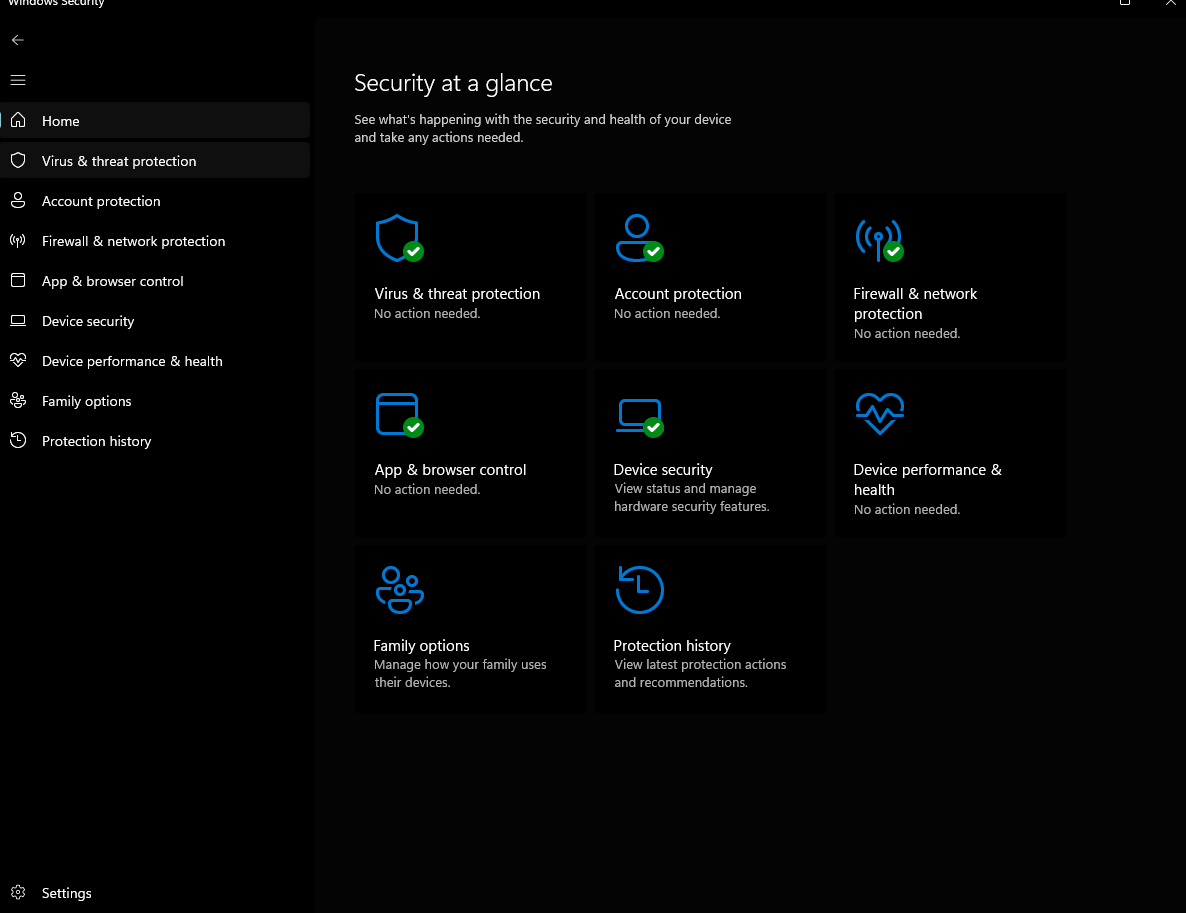Click the App & browser window icon in sidebar
The height and width of the screenshot is (913, 1186).
(18, 281)
